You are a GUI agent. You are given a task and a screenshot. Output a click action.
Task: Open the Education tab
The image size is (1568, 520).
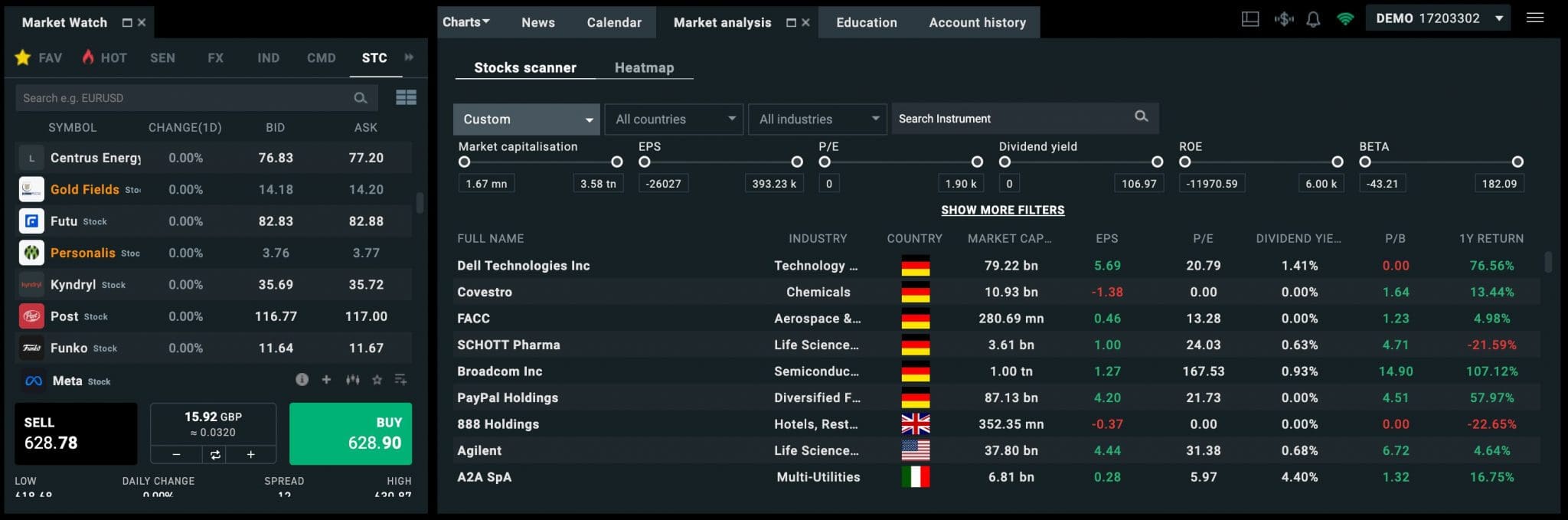[867, 22]
